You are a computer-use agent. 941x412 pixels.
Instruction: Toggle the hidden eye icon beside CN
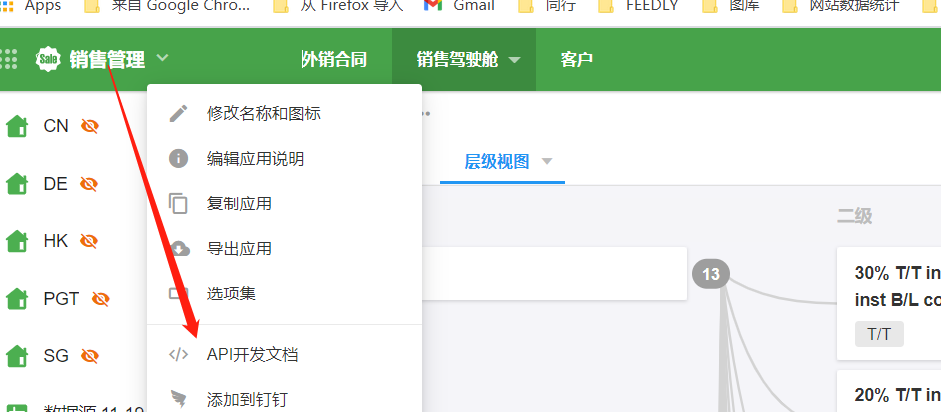click(90, 126)
